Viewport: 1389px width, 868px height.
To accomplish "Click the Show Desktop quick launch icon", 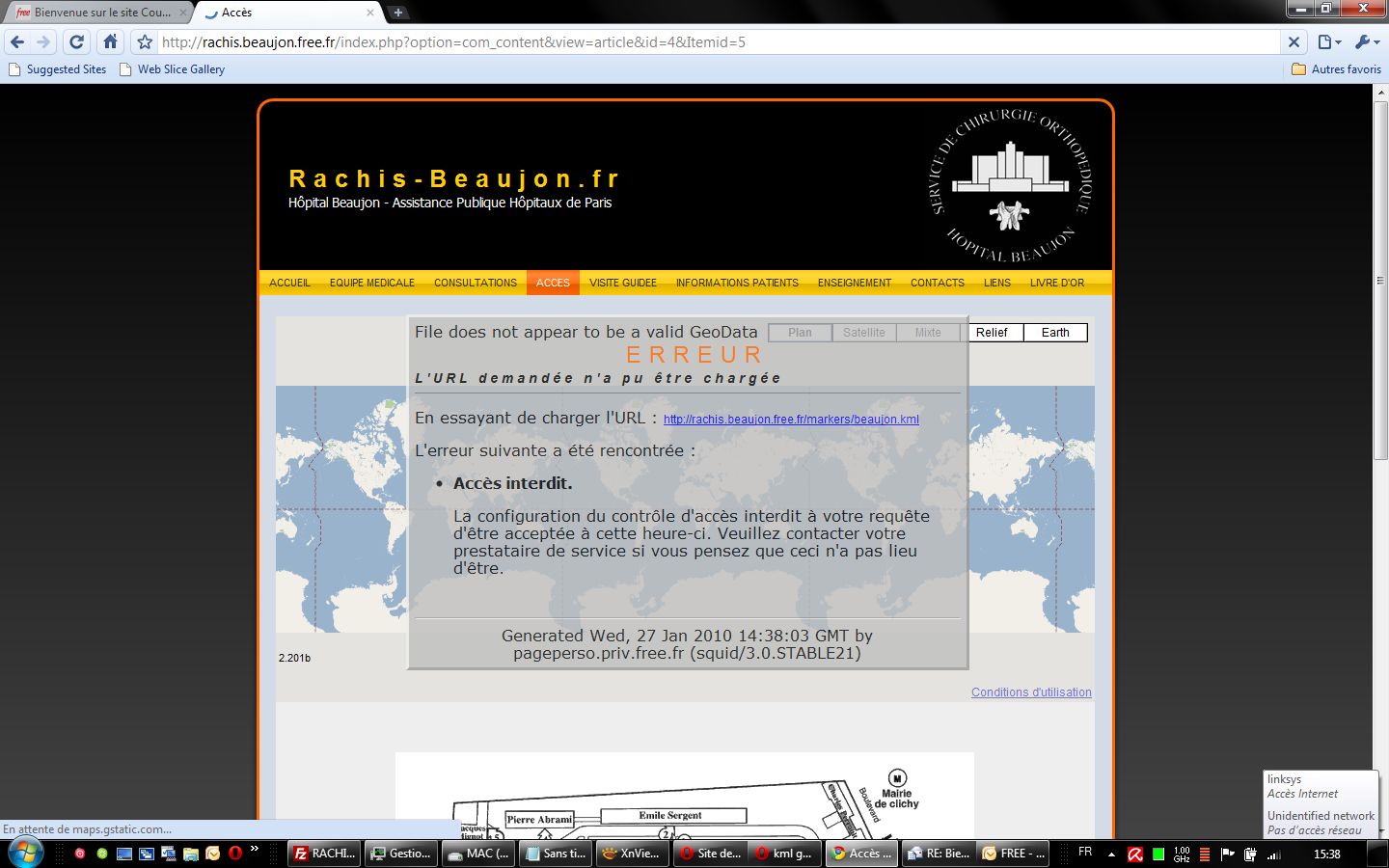I will [x=124, y=854].
